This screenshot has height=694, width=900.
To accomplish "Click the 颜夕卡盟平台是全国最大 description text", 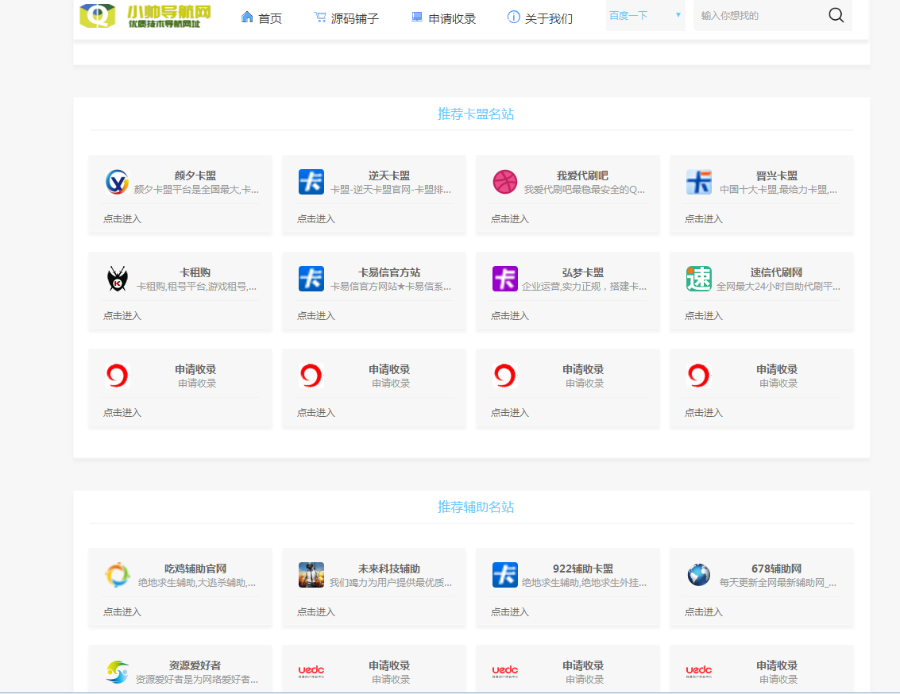I will (x=196, y=190).
